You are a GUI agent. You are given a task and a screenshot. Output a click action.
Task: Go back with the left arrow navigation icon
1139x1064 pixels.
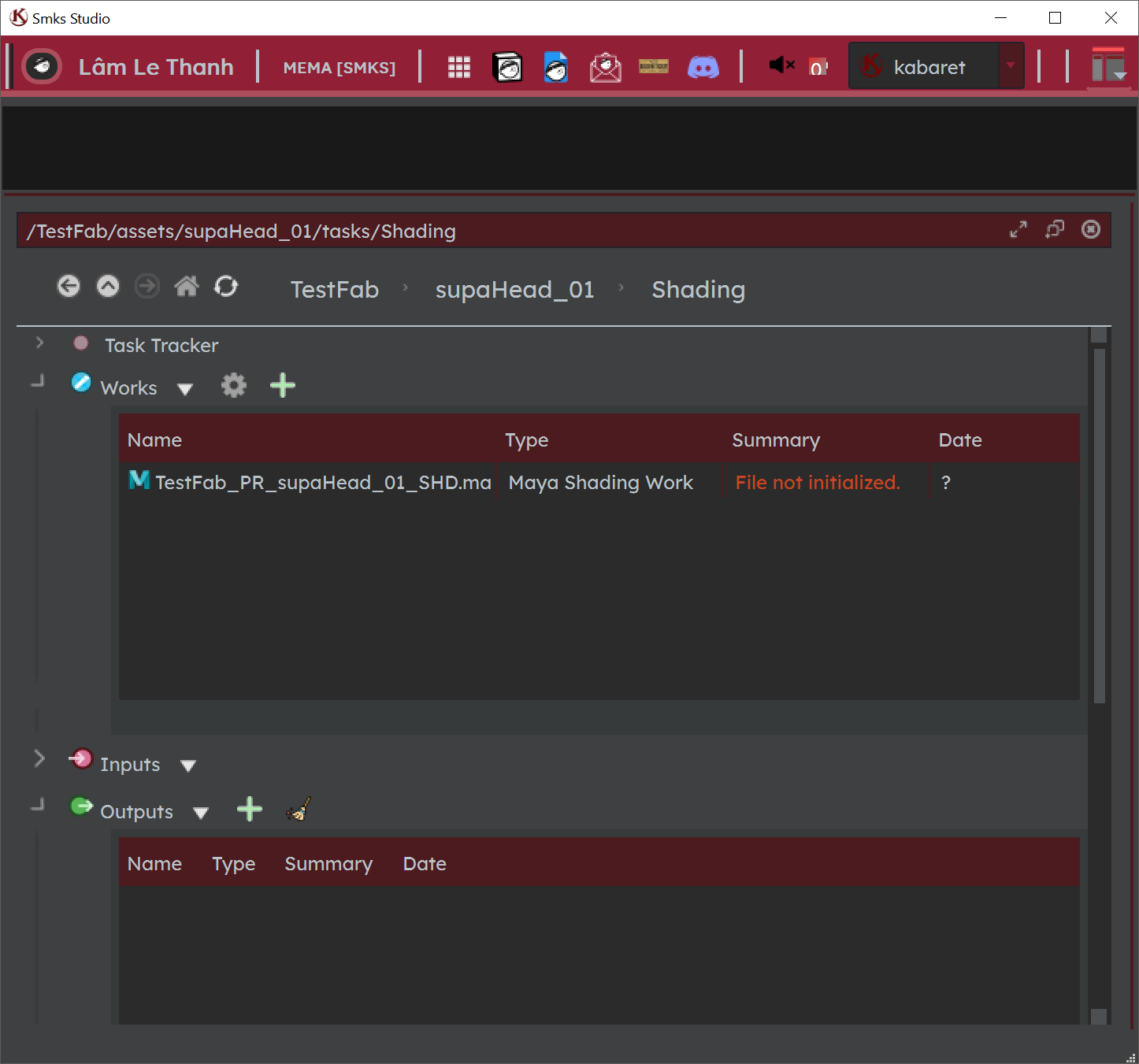coord(69,286)
